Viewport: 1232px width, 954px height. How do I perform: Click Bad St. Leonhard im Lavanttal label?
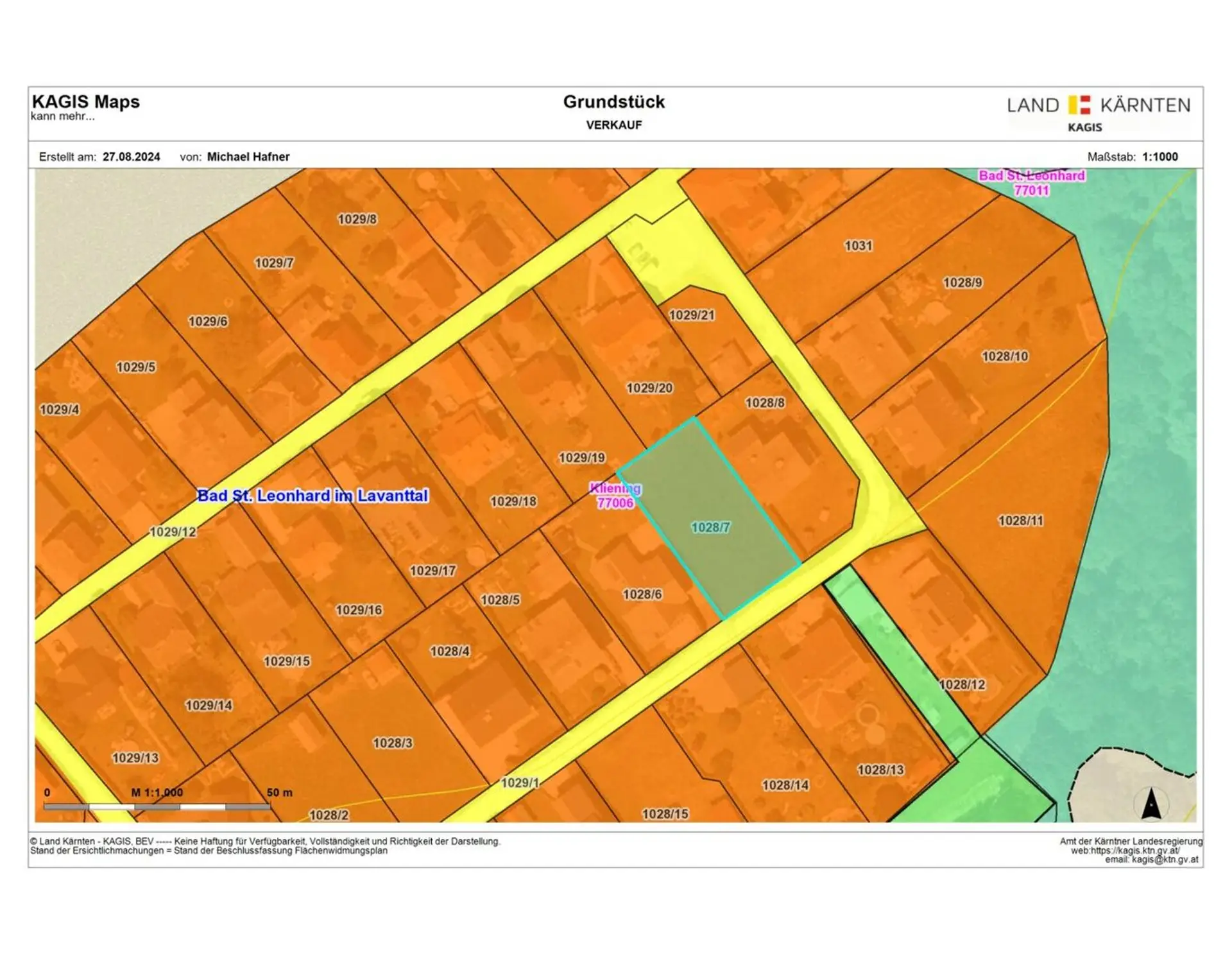pyautogui.click(x=312, y=496)
